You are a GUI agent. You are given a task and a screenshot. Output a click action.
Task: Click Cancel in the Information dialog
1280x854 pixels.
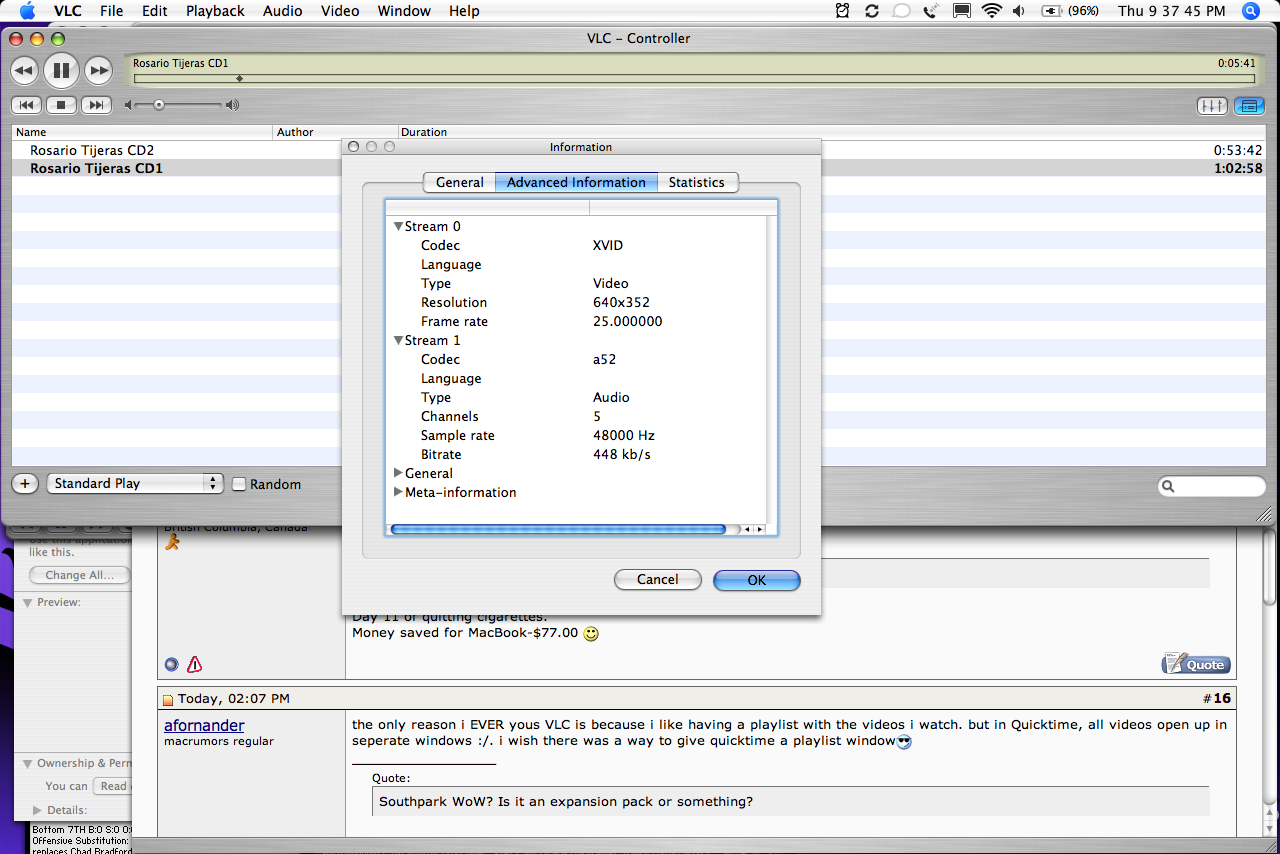coord(657,580)
